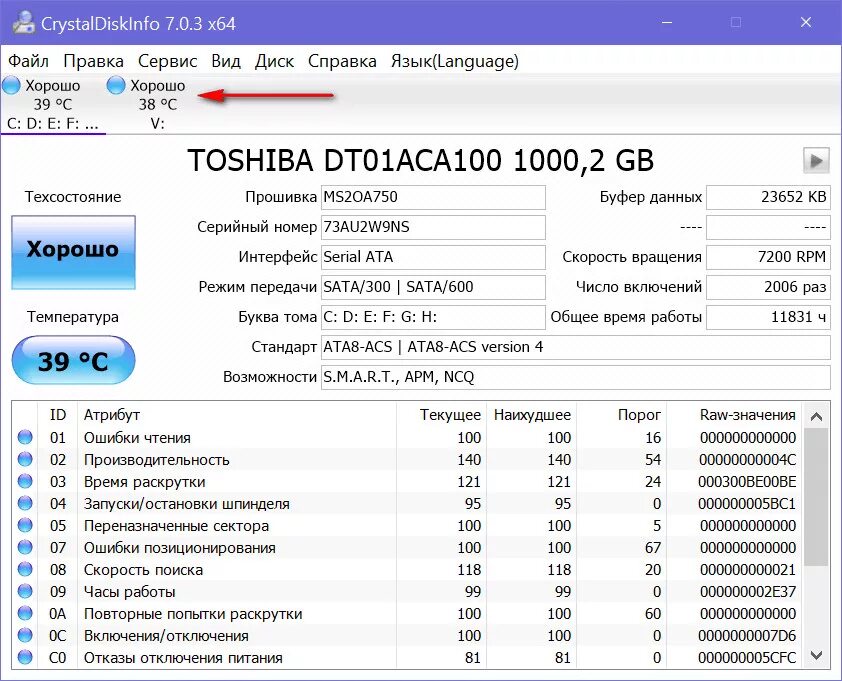Minimize the CrystalDiskInfo window
This screenshot has height=681, width=842.
tap(667, 23)
